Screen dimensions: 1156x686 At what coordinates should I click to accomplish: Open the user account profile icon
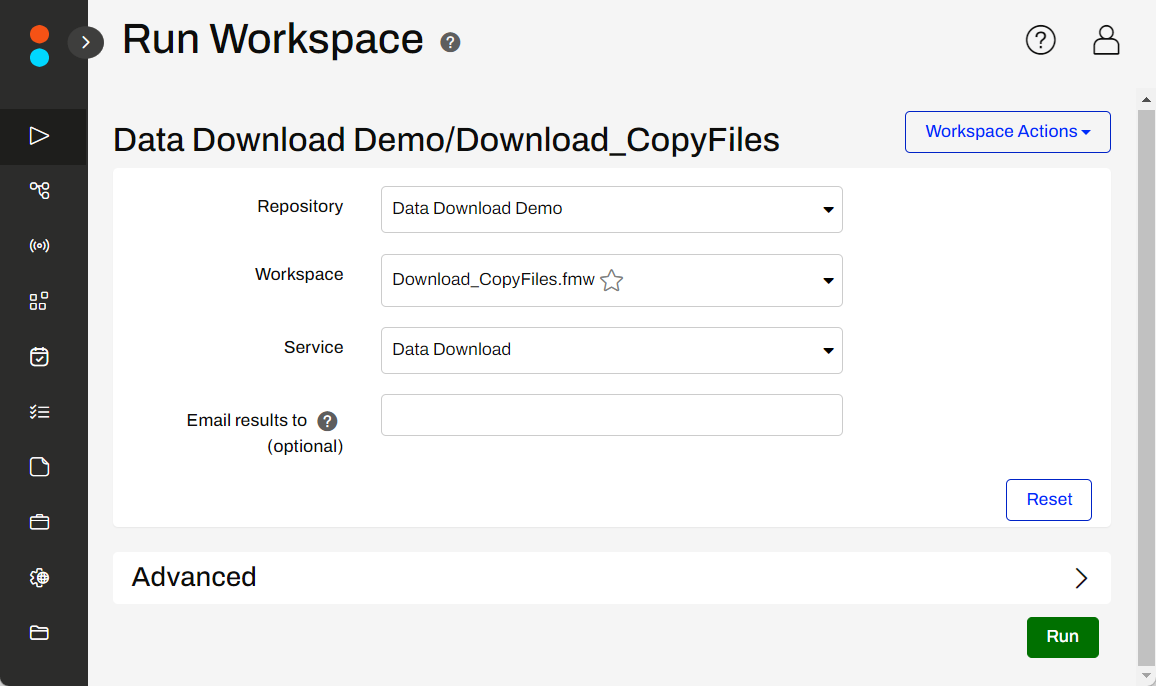1106,40
